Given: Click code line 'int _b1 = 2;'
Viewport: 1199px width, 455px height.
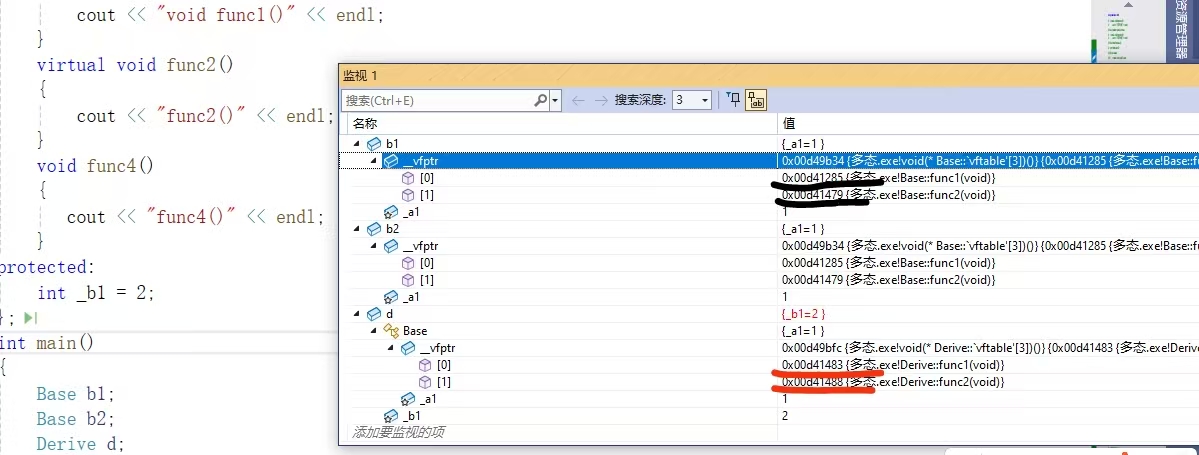Looking at the screenshot, I should pos(96,293).
